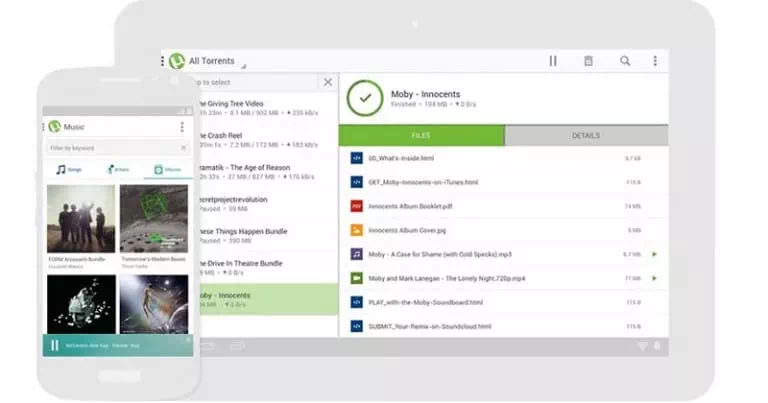The width and height of the screenshot is (768, 403).
Task: Play the A Case for Shame mp3
Action: [x=654, y=254]
